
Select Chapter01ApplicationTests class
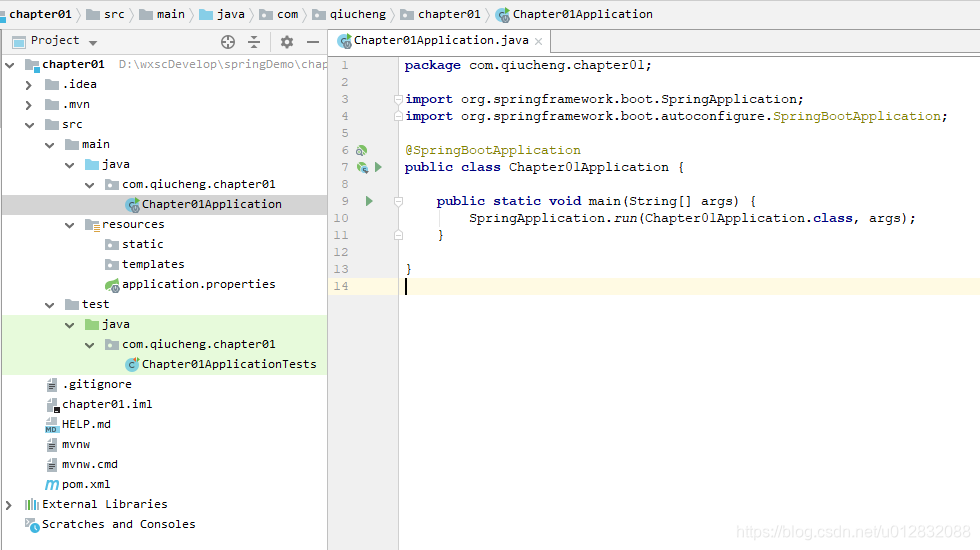click(229, 364)
